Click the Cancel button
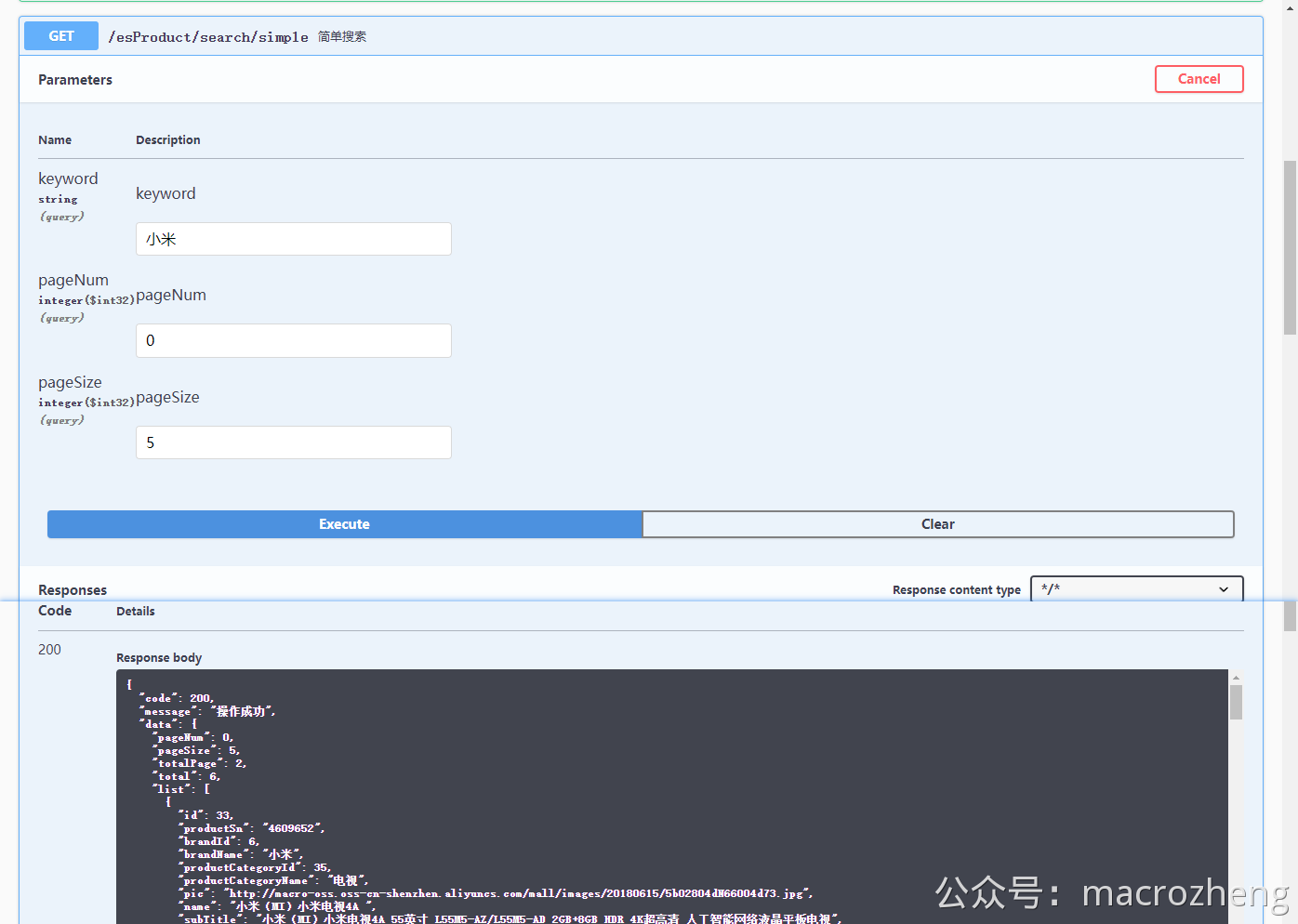 click(x=1199, y=79)
